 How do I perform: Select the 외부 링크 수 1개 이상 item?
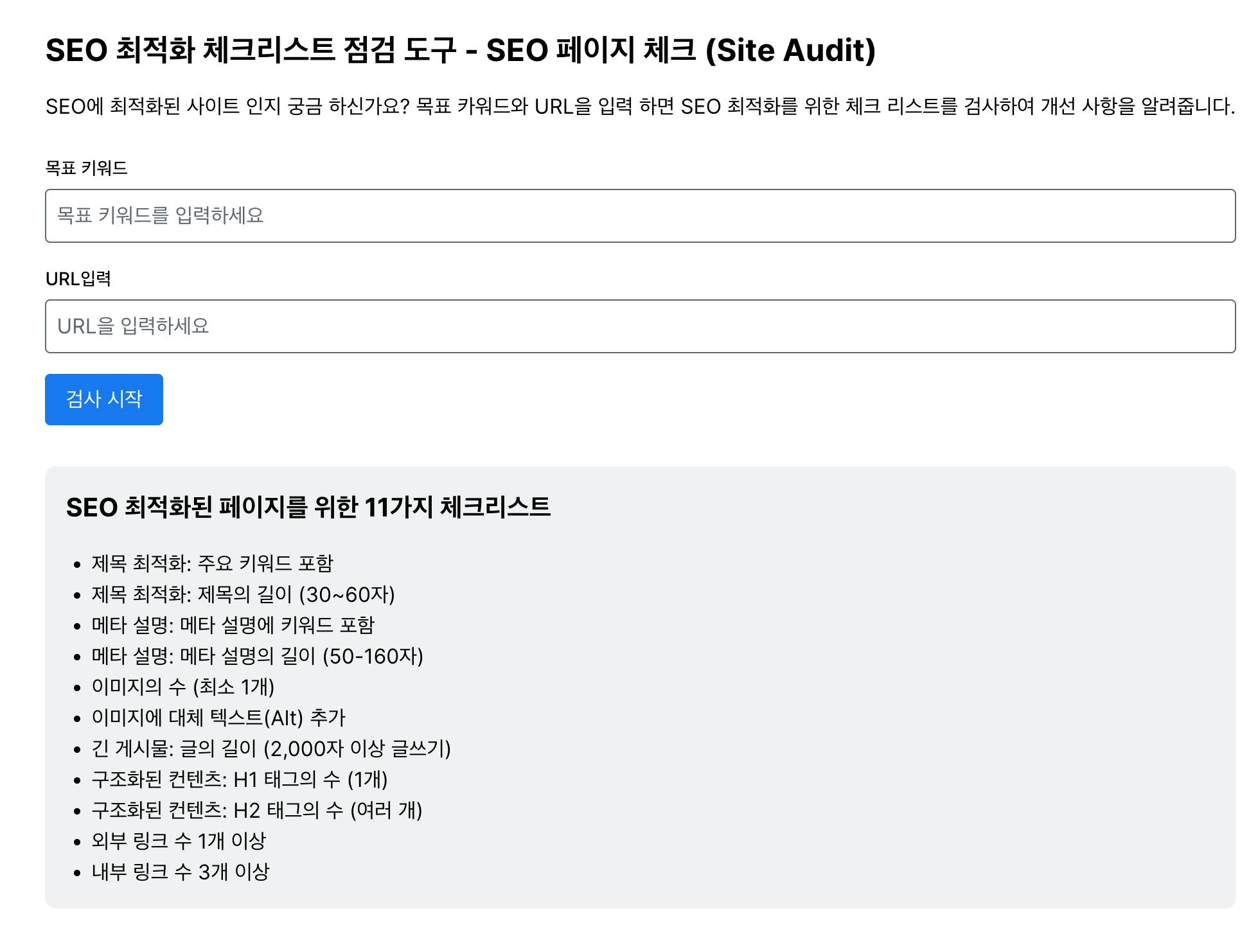coord(179,841)
